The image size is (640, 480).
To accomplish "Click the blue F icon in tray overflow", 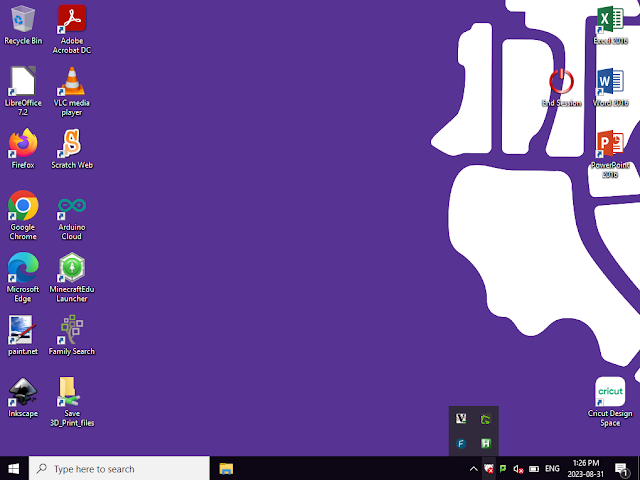I will 461,443.
